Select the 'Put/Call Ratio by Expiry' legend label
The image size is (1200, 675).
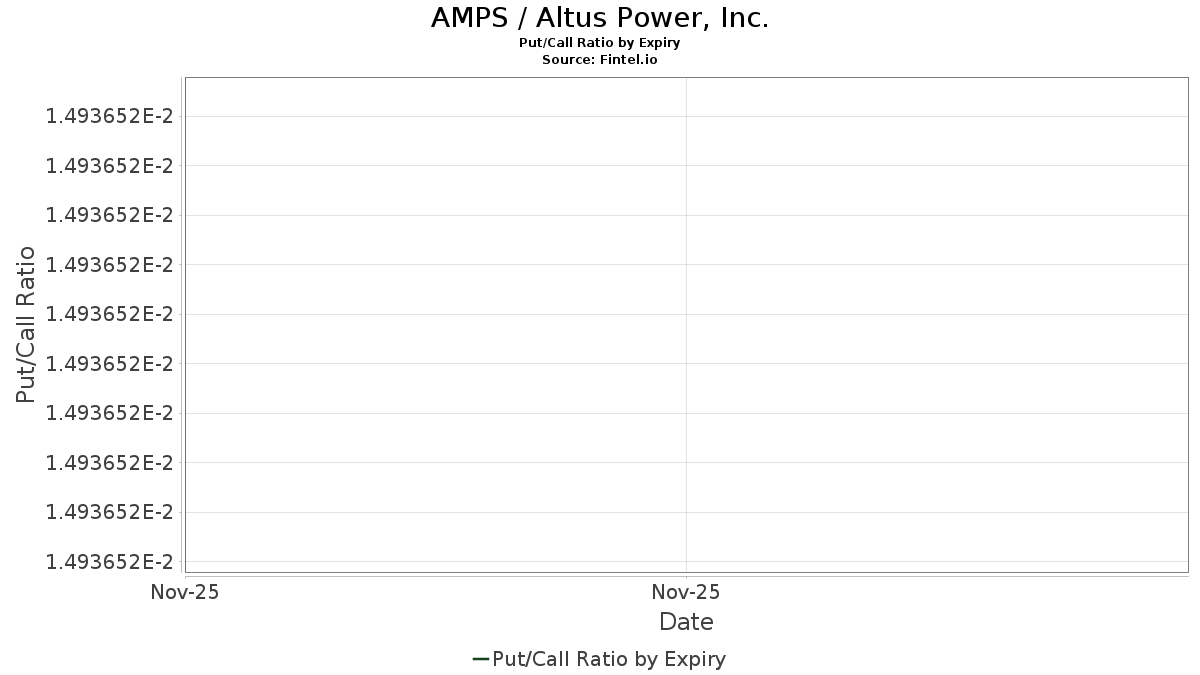[x=609, y=659]
